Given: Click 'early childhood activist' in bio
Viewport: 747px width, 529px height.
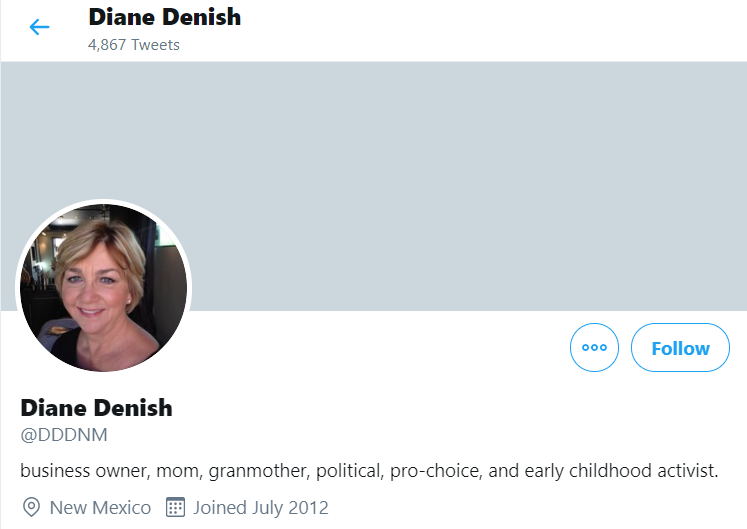Looking at the screenshot, I should [x=621, y=471].
